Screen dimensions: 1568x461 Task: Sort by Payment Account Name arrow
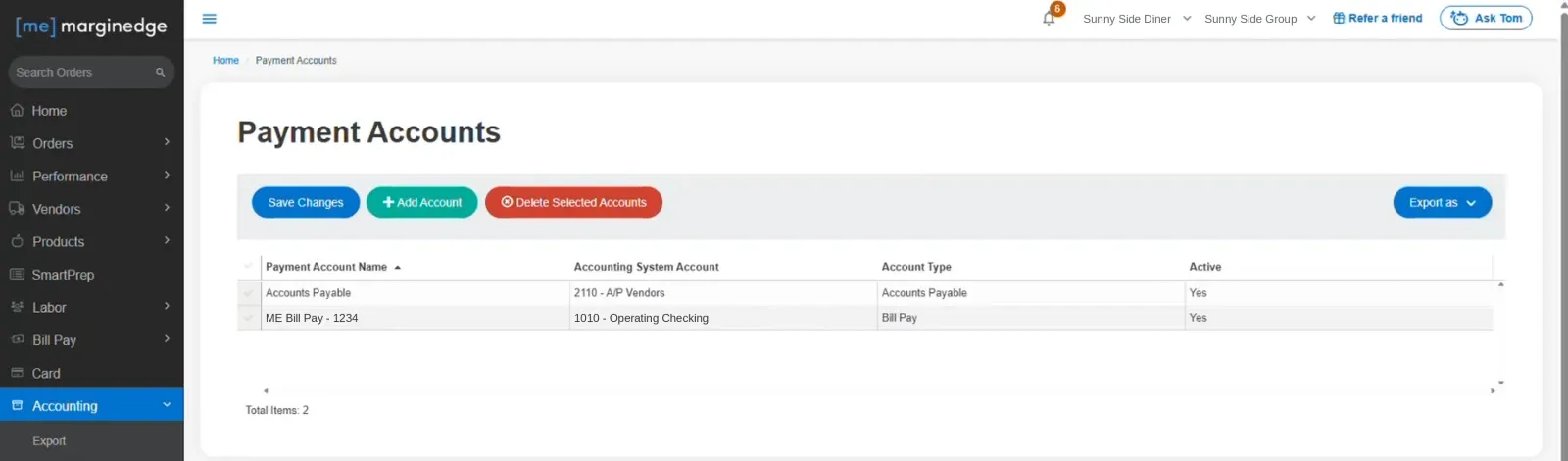[397, 267]
